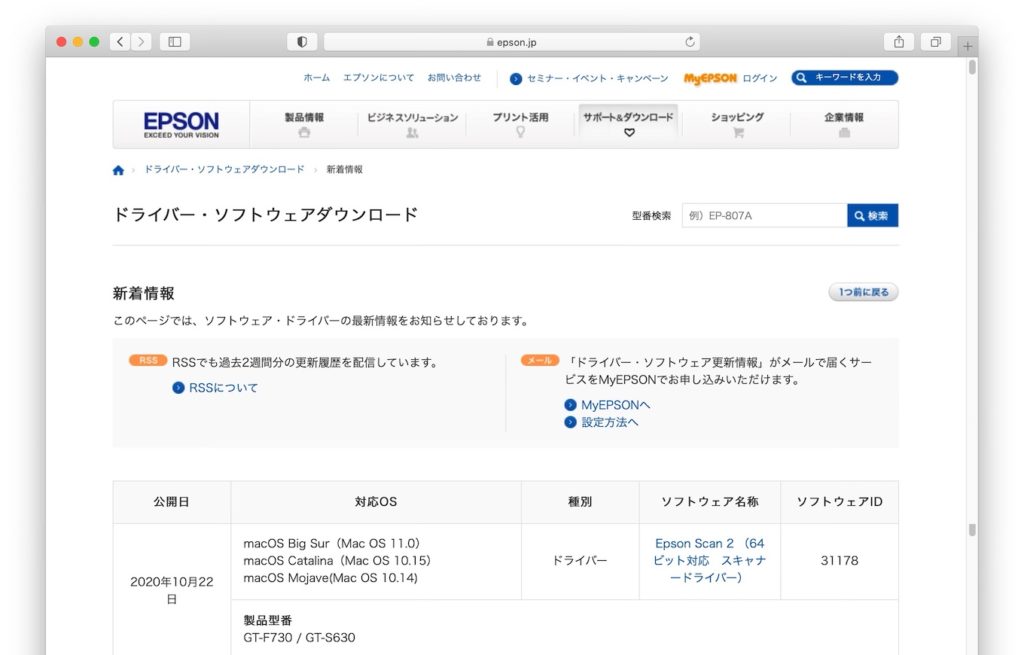Click the home icon in the breadcrumb trail
Viewport: 1024px width, 655px height.
118,169
